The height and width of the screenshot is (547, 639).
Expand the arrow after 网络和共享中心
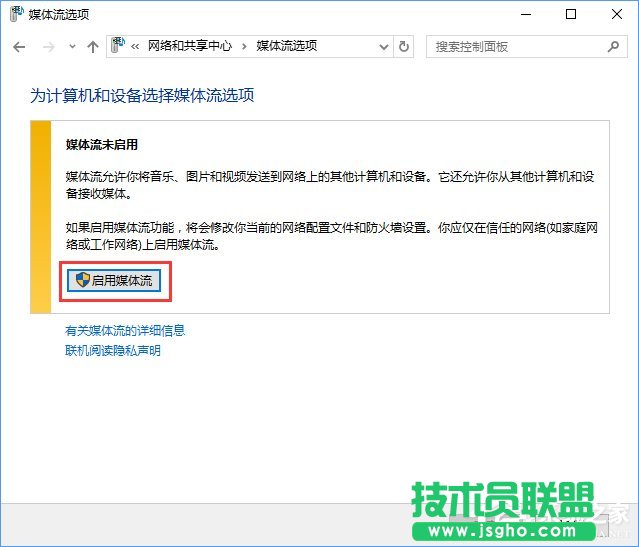pyautogui.click(x=244, y=46)
